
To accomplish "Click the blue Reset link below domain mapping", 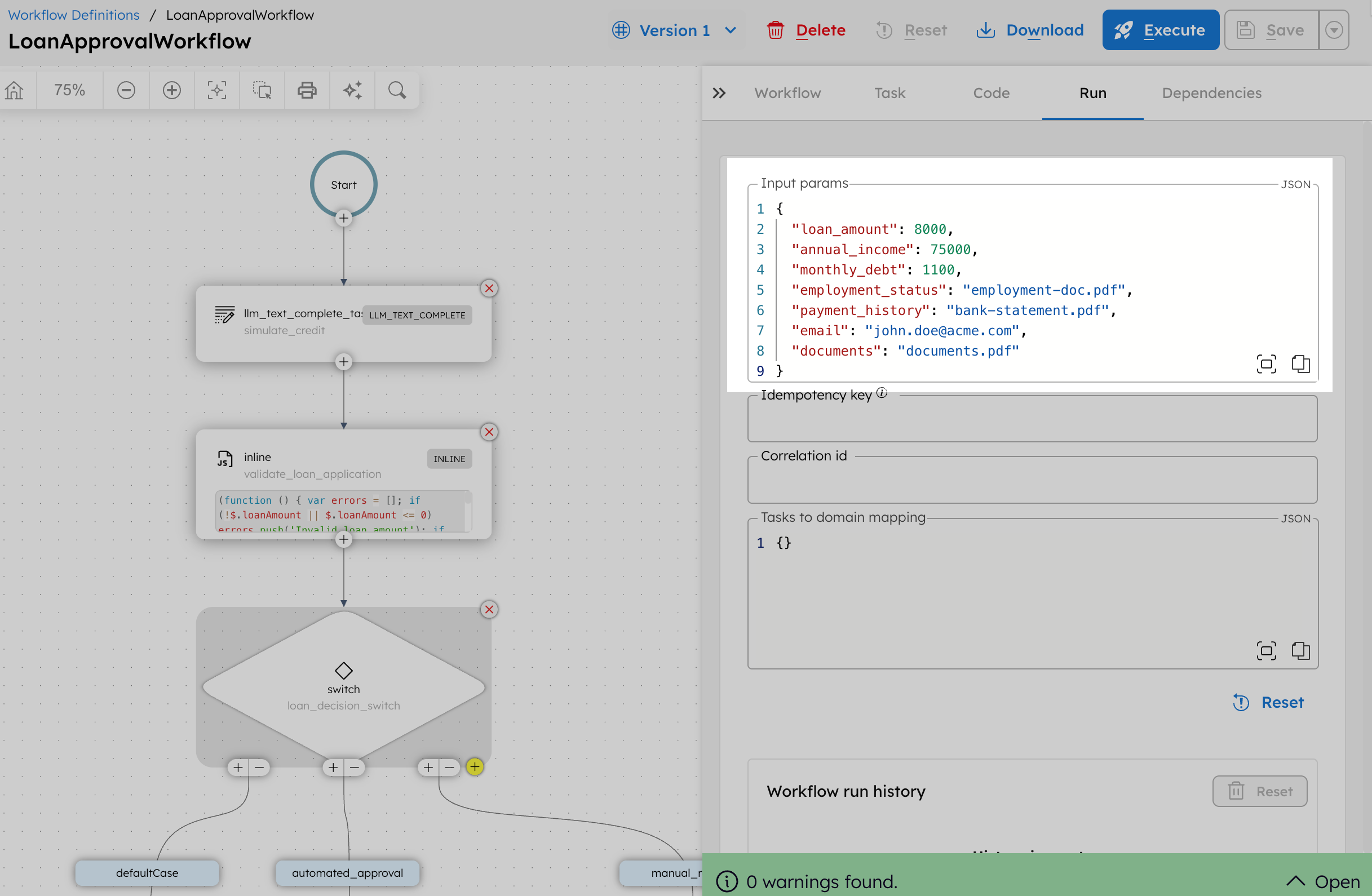I will (1268, 702).
